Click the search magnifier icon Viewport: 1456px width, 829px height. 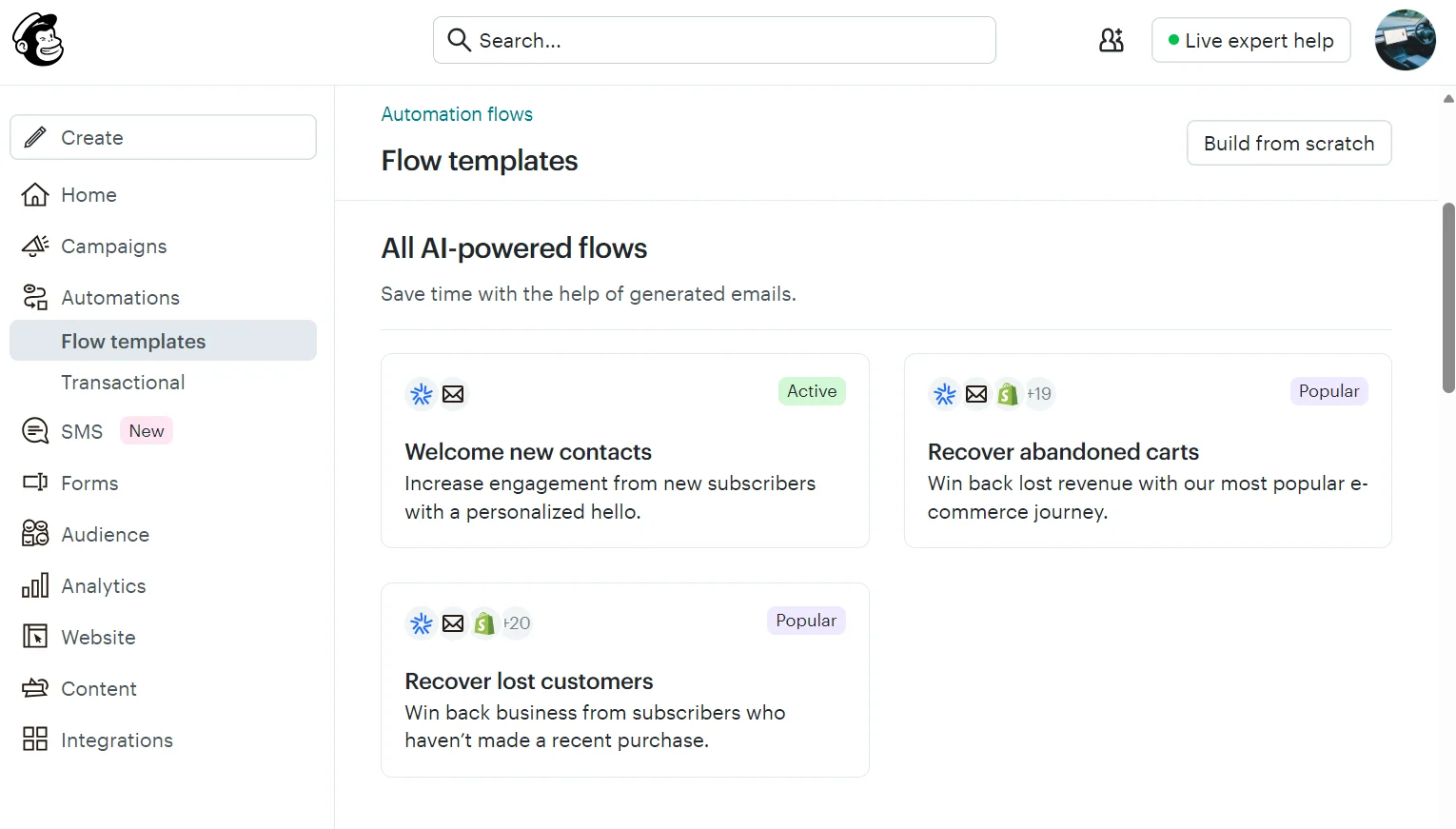point(459,40)
